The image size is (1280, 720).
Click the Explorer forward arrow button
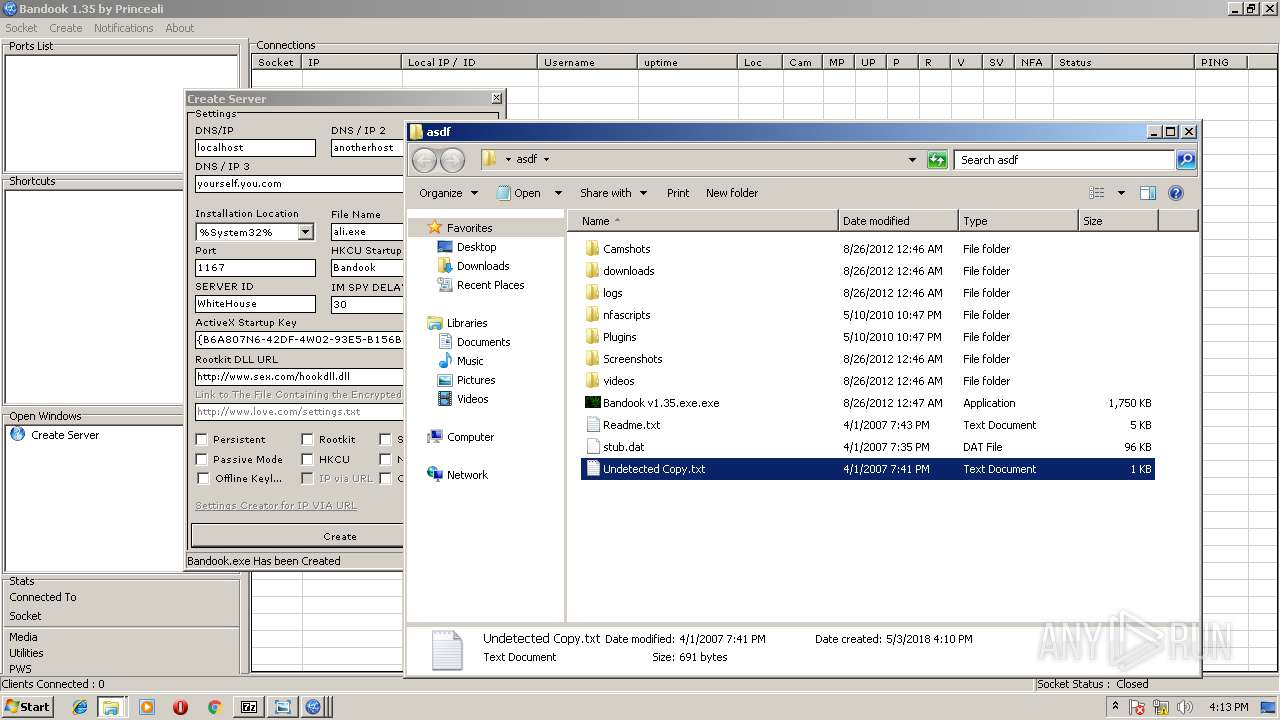[x=452, y=160]
